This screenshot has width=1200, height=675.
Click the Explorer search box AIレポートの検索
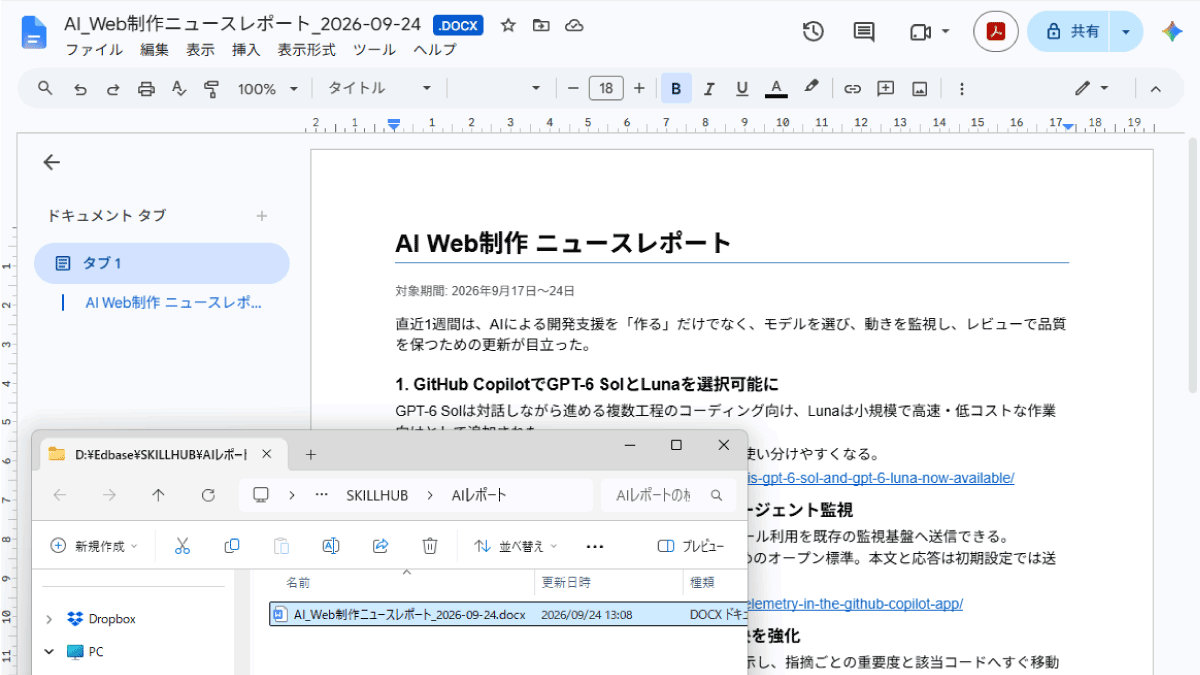667,495
